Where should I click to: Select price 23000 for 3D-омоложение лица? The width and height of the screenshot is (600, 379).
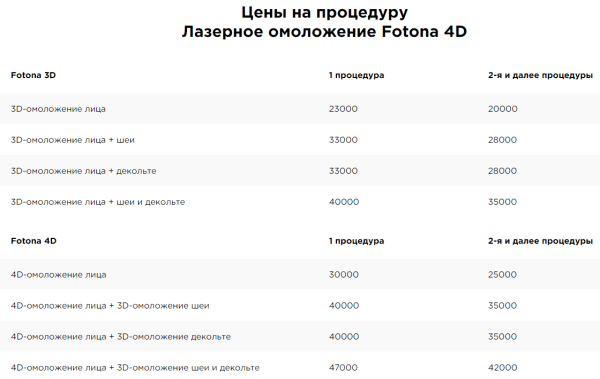pos(343,109)
